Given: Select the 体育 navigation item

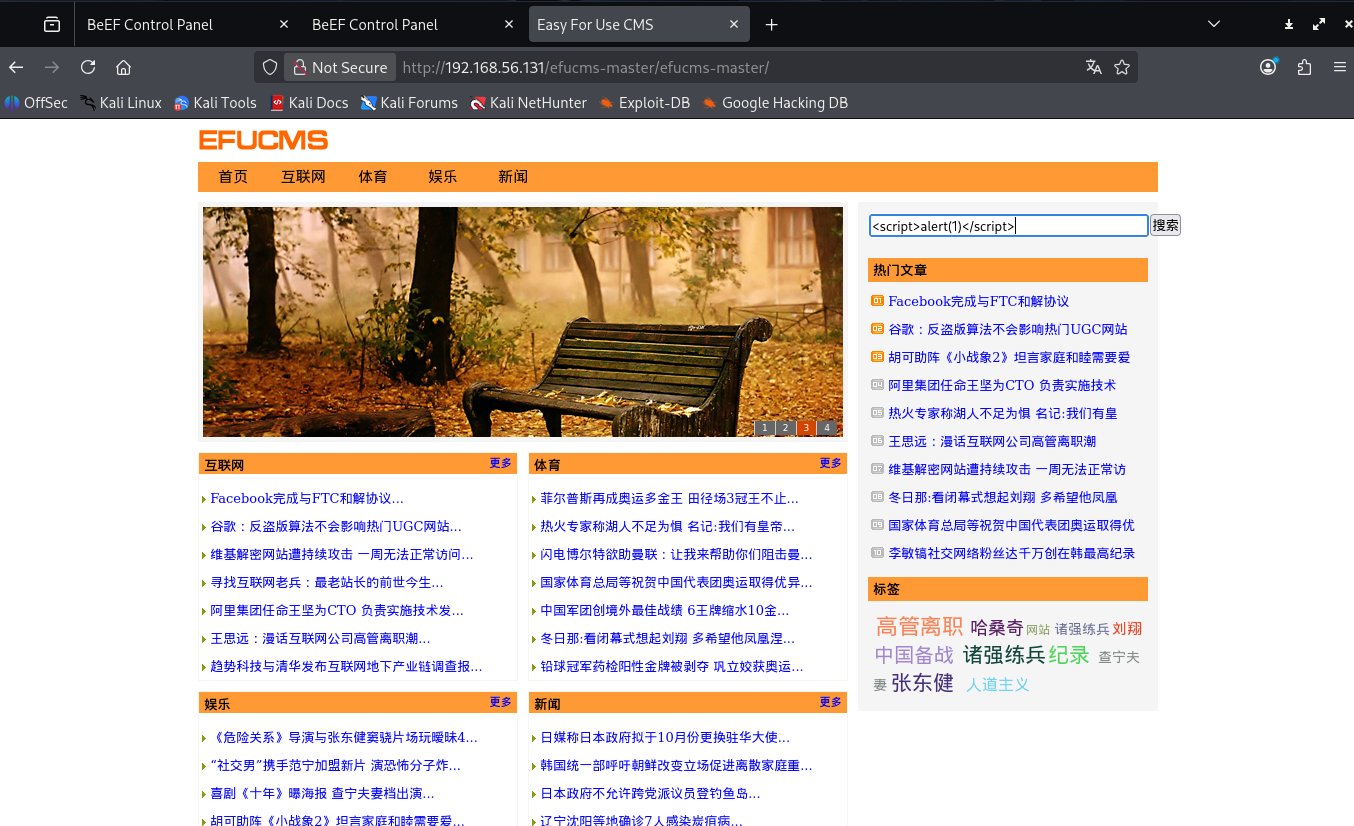Looking at the screenshot, I should (x=373, y=177).
